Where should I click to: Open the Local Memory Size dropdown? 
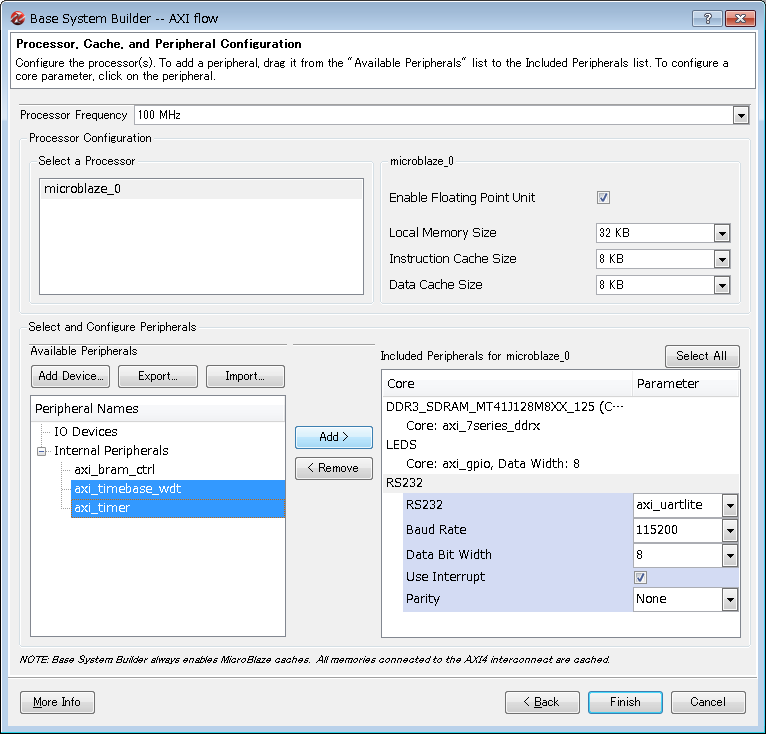point(722,233)
